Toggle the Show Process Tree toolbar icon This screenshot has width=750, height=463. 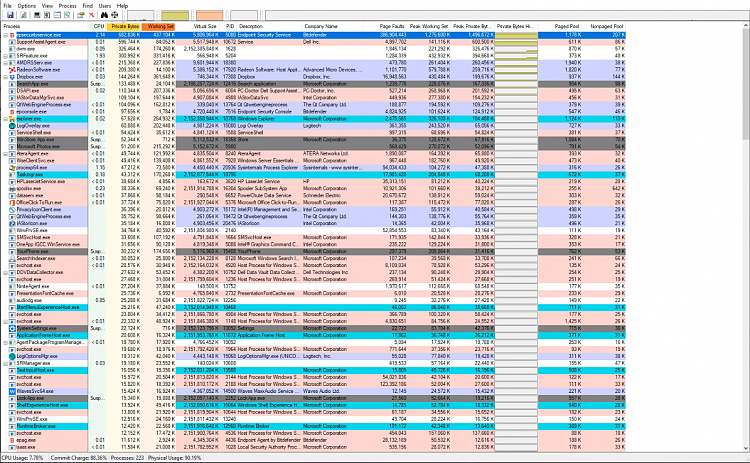point(47,15)
